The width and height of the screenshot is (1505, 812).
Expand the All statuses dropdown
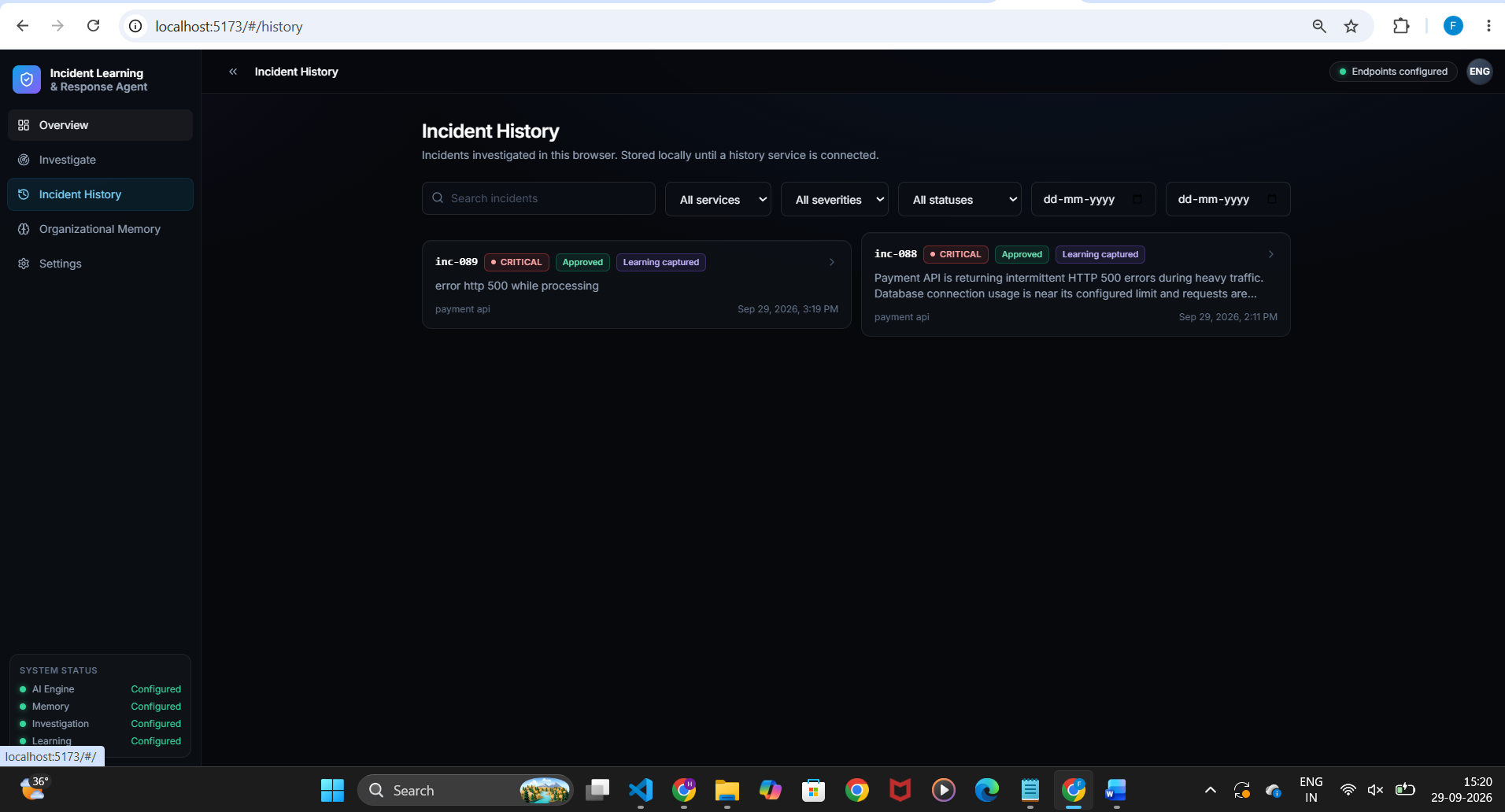point(960,199)
